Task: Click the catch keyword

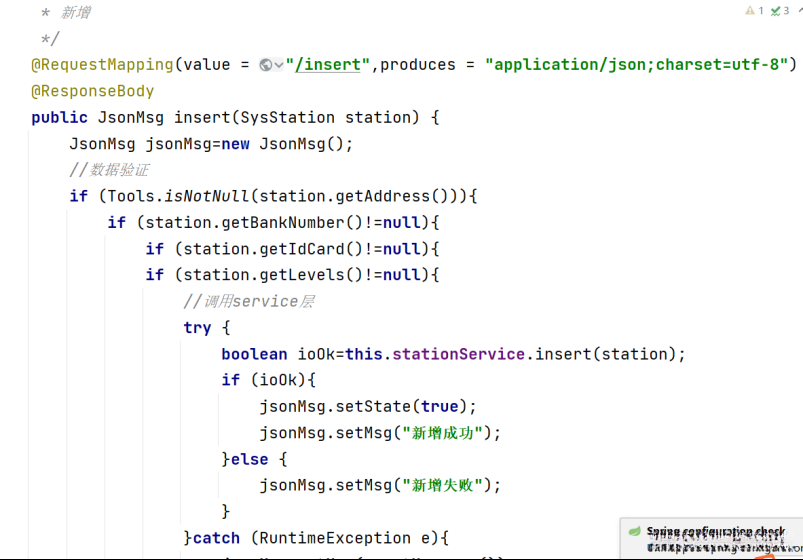Action: click(216, 538)
